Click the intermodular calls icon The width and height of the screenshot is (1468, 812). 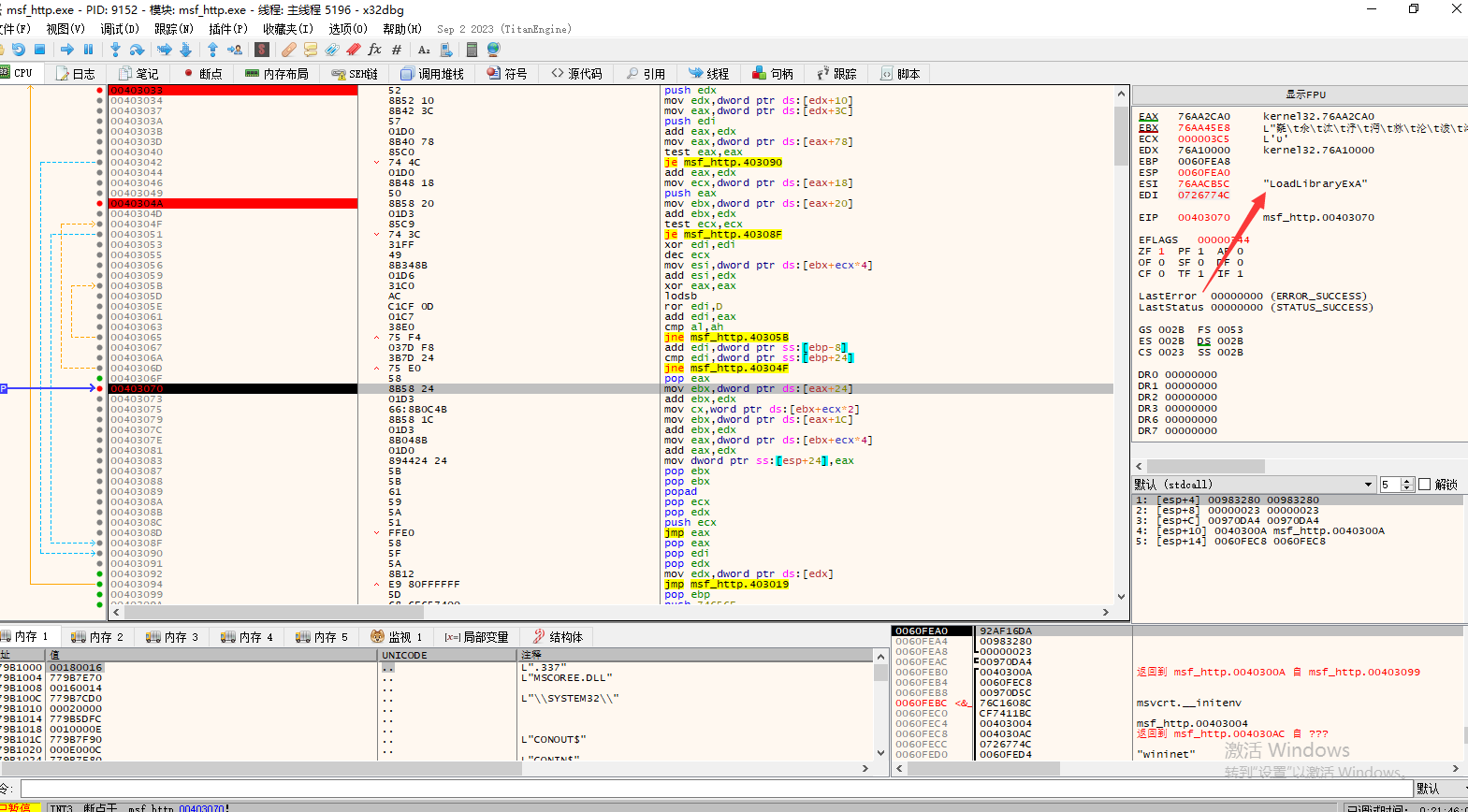[446, 50]
